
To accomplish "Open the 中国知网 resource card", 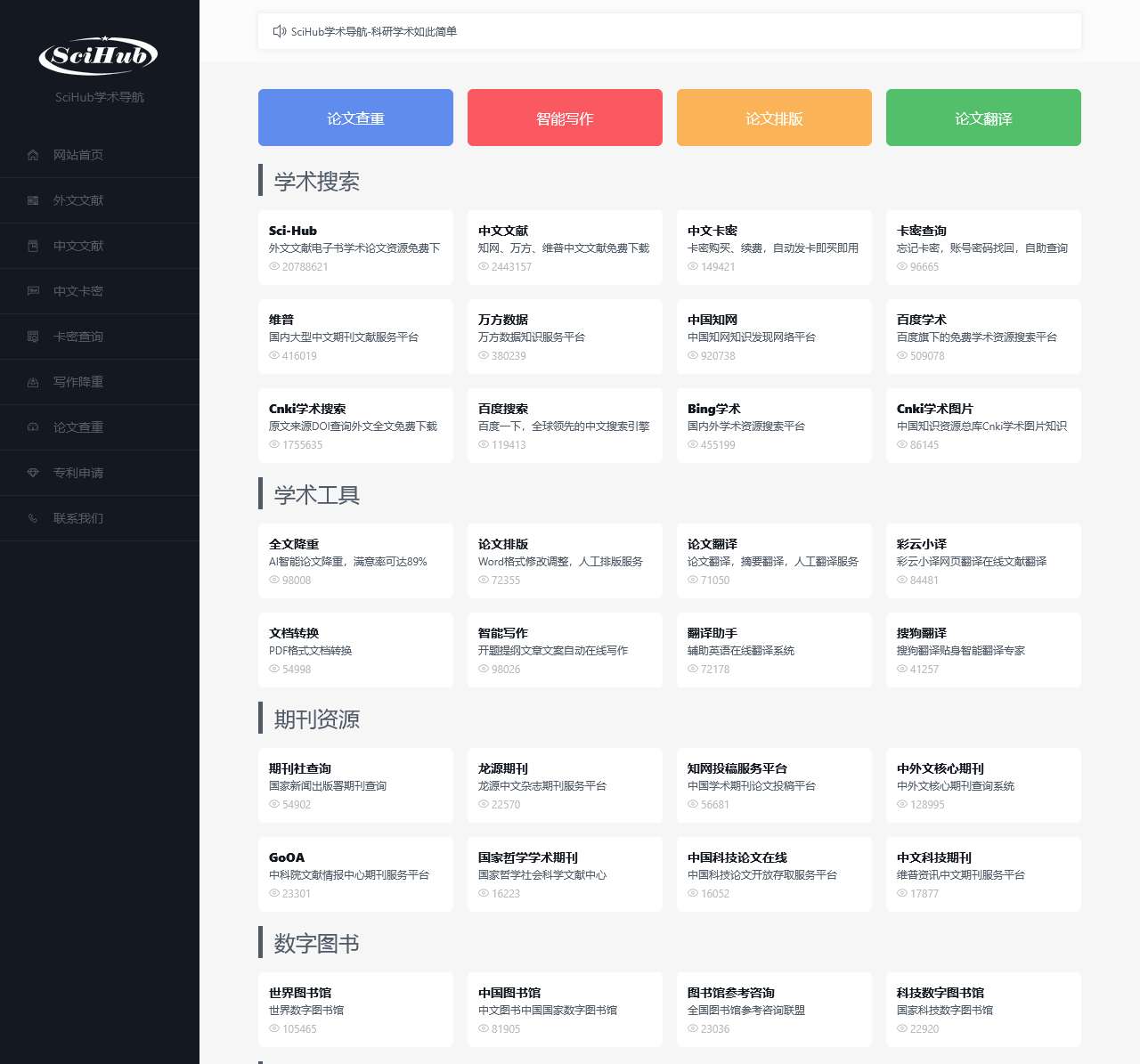I will tap(774, 337).
